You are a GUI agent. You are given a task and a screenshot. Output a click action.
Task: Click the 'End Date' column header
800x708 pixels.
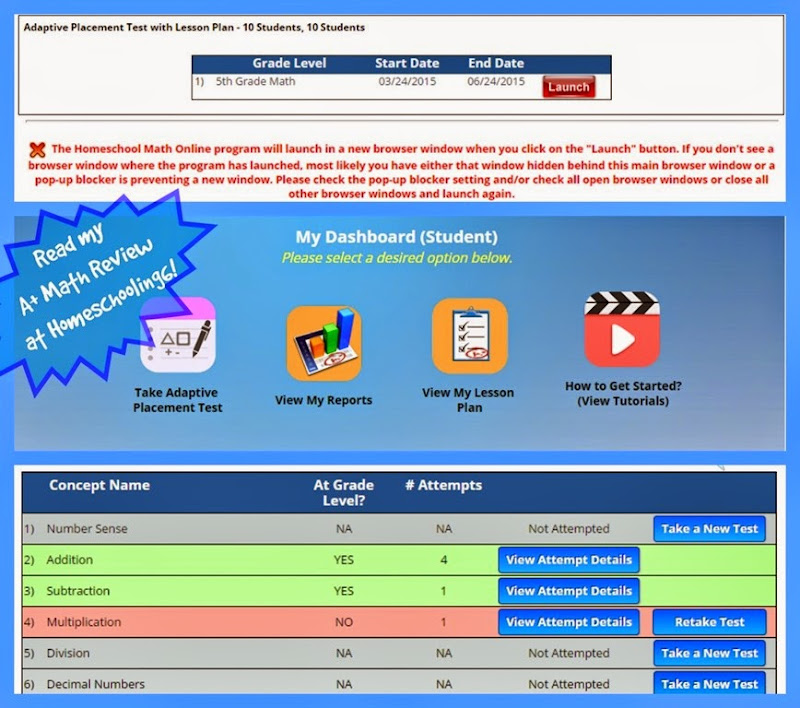496,63
